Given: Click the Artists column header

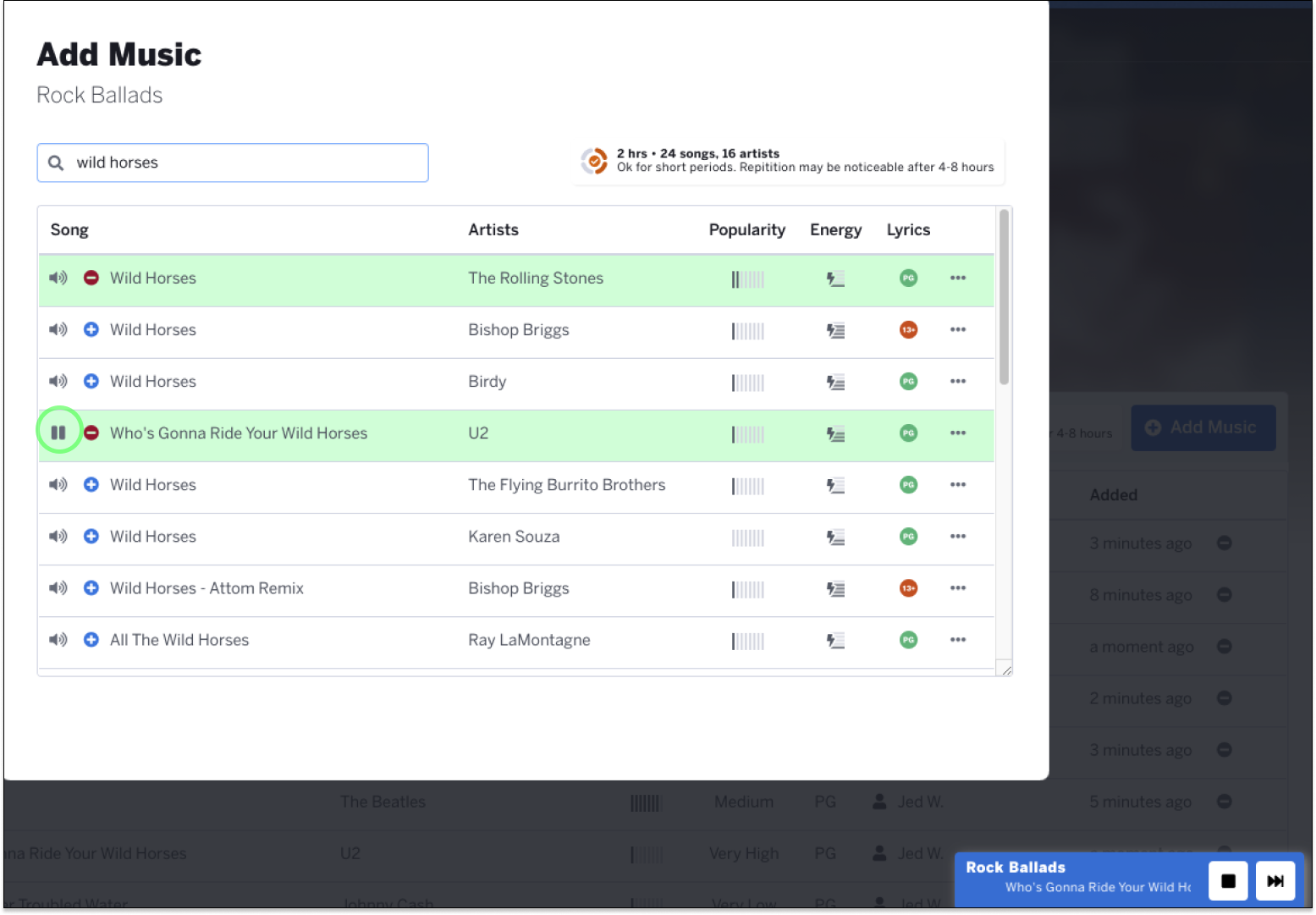Looking at the screenshot, I should [493, 230].
